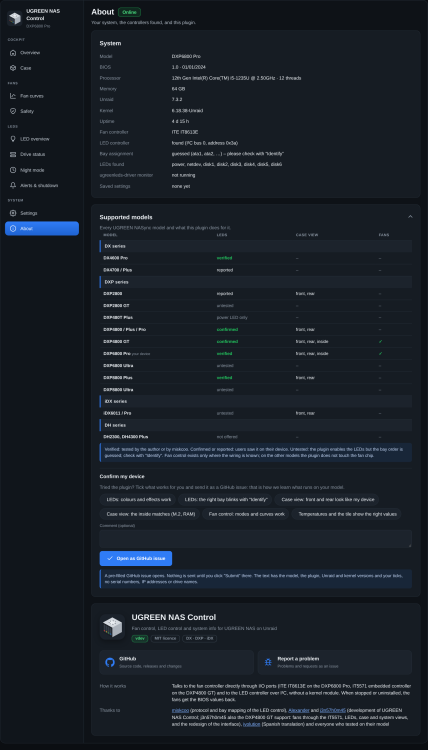Click the 'Confirm my device' heading
Screen dimensions: 428x750
(122, 476)
